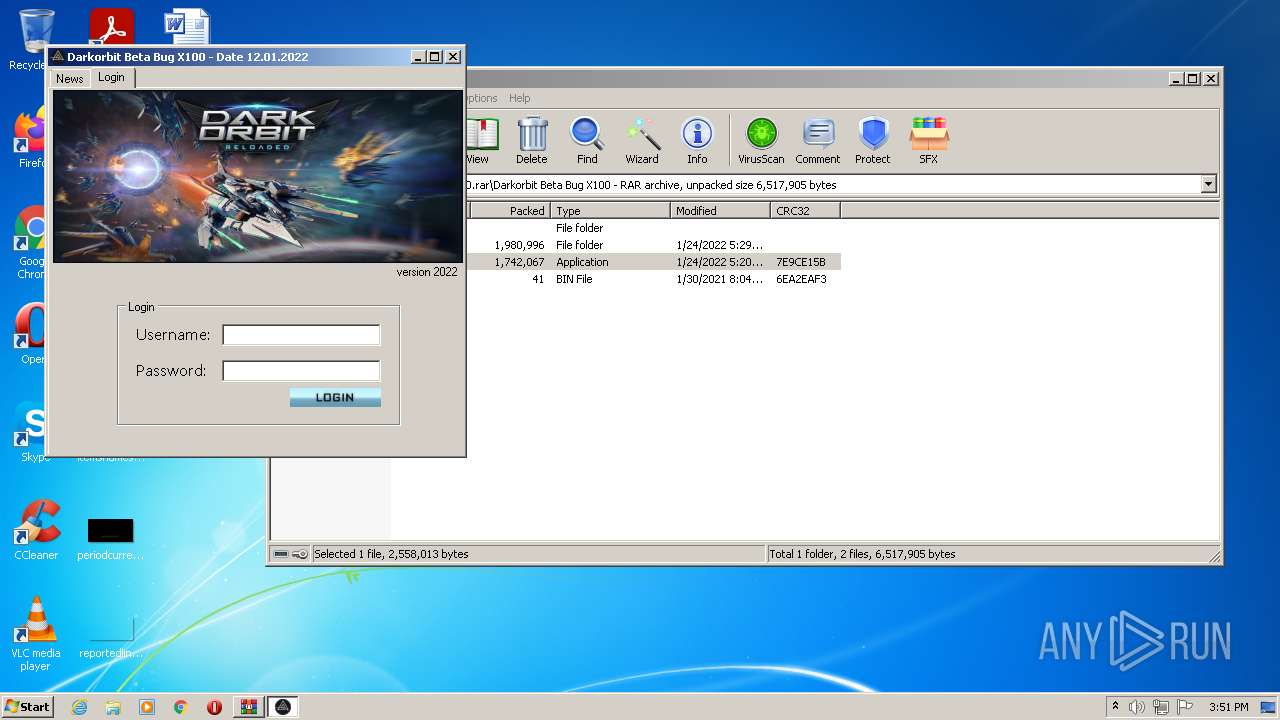Image resolution: width=1280 pixels, height=720 pixels.
Task: Click the SFX icon in WinRAR toolbar
Action: click(x=929, y=140)
